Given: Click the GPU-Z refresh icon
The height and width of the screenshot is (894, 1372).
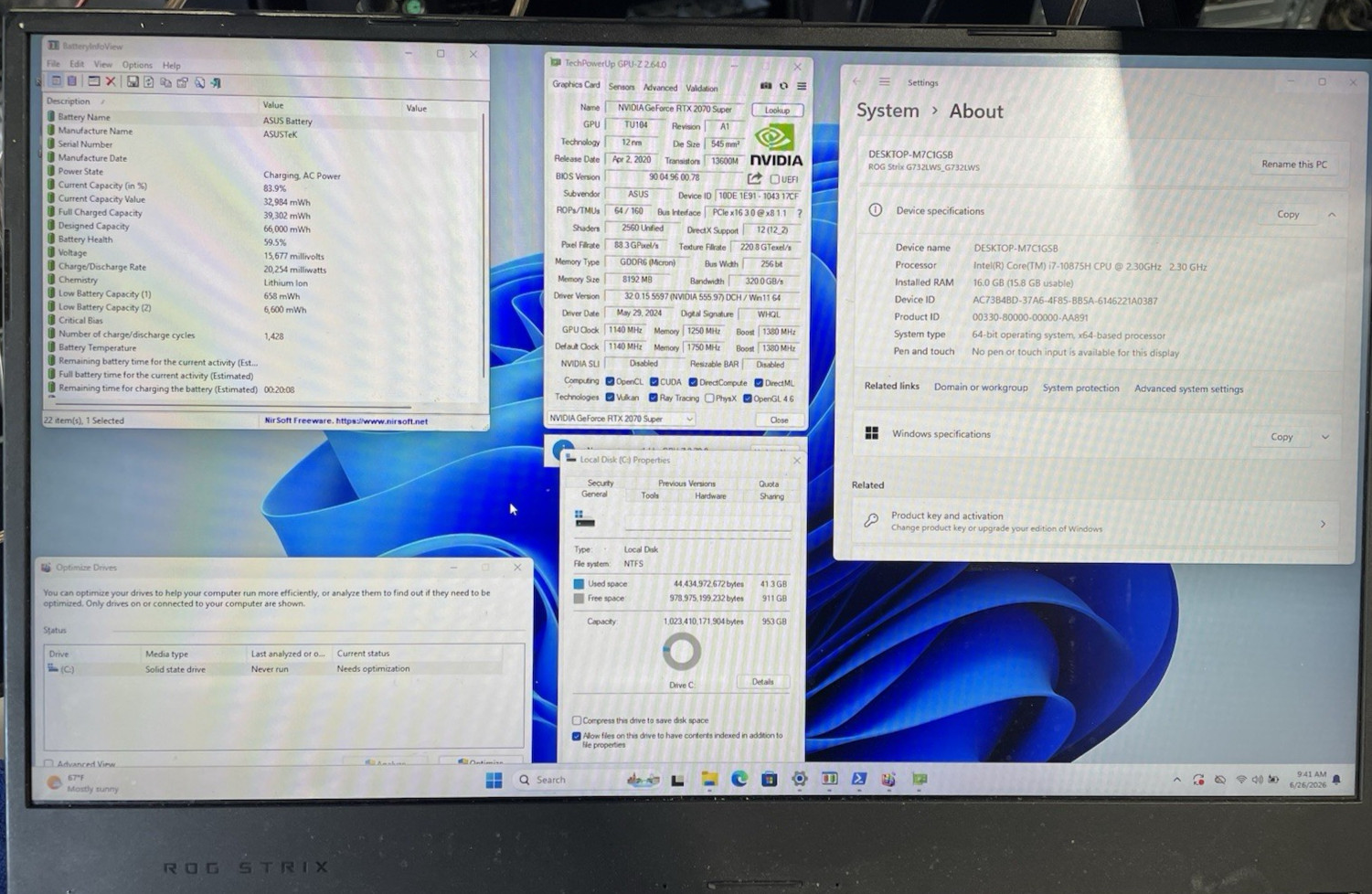Looking at the screenshot, I should point(783,86).
